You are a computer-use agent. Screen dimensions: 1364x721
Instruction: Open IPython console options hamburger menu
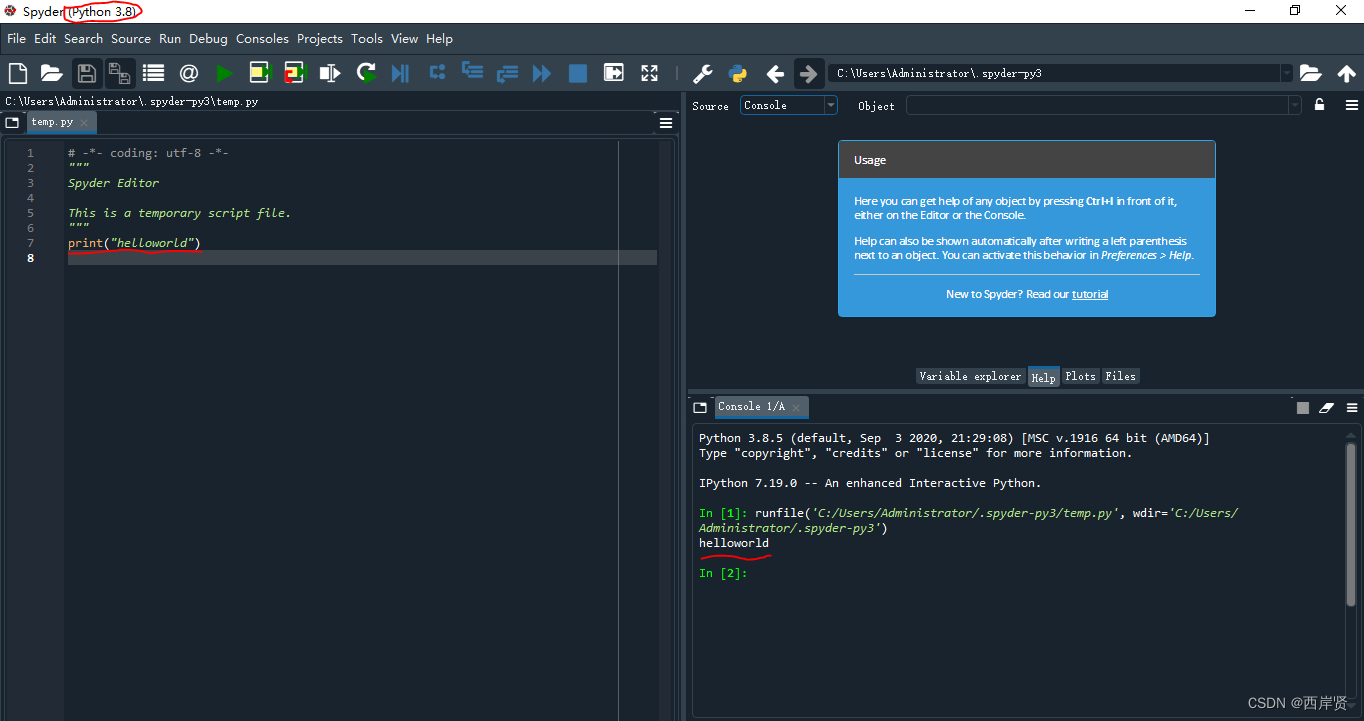[x=1352, y=408]
